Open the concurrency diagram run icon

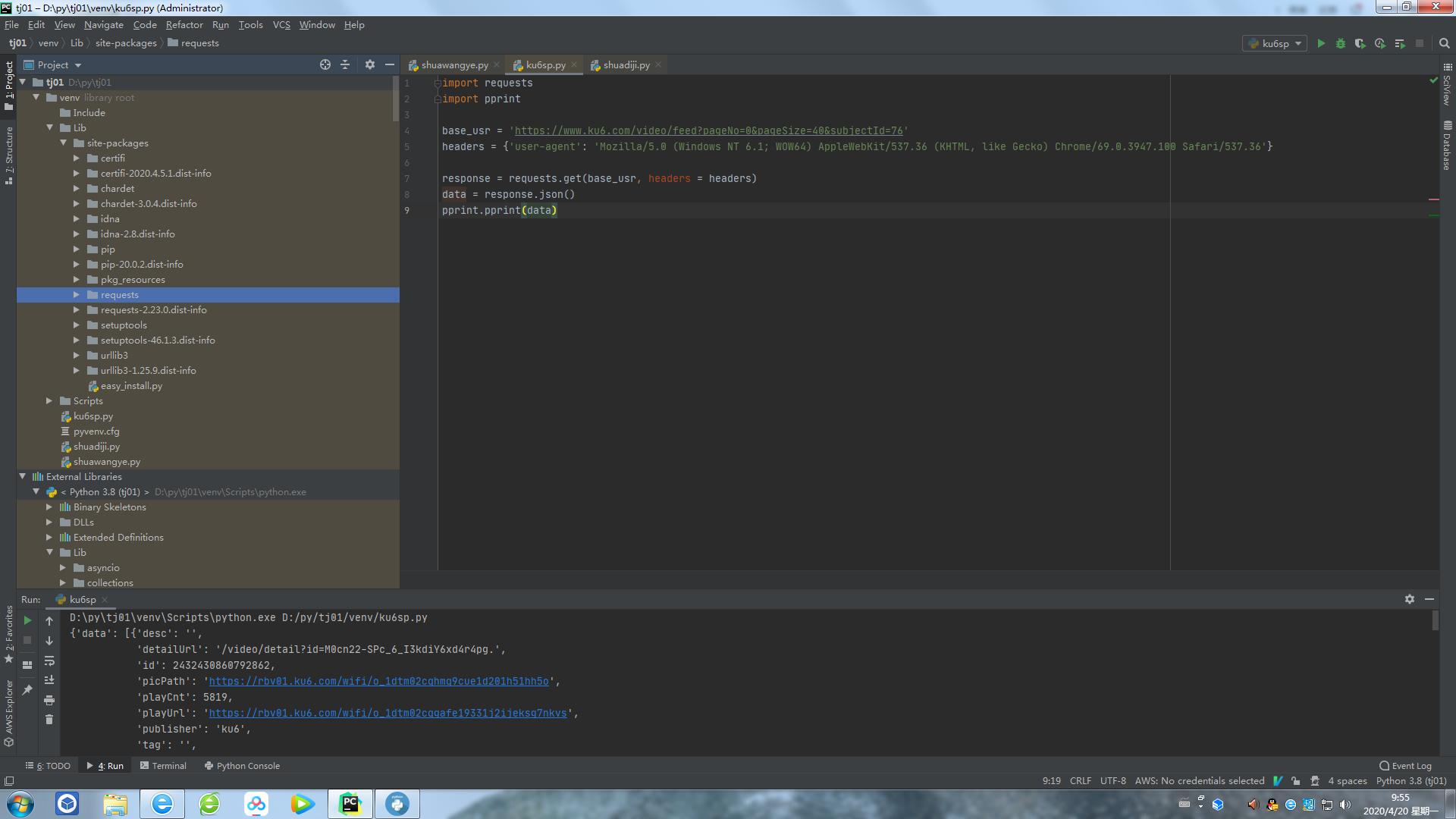[1400, 44]
